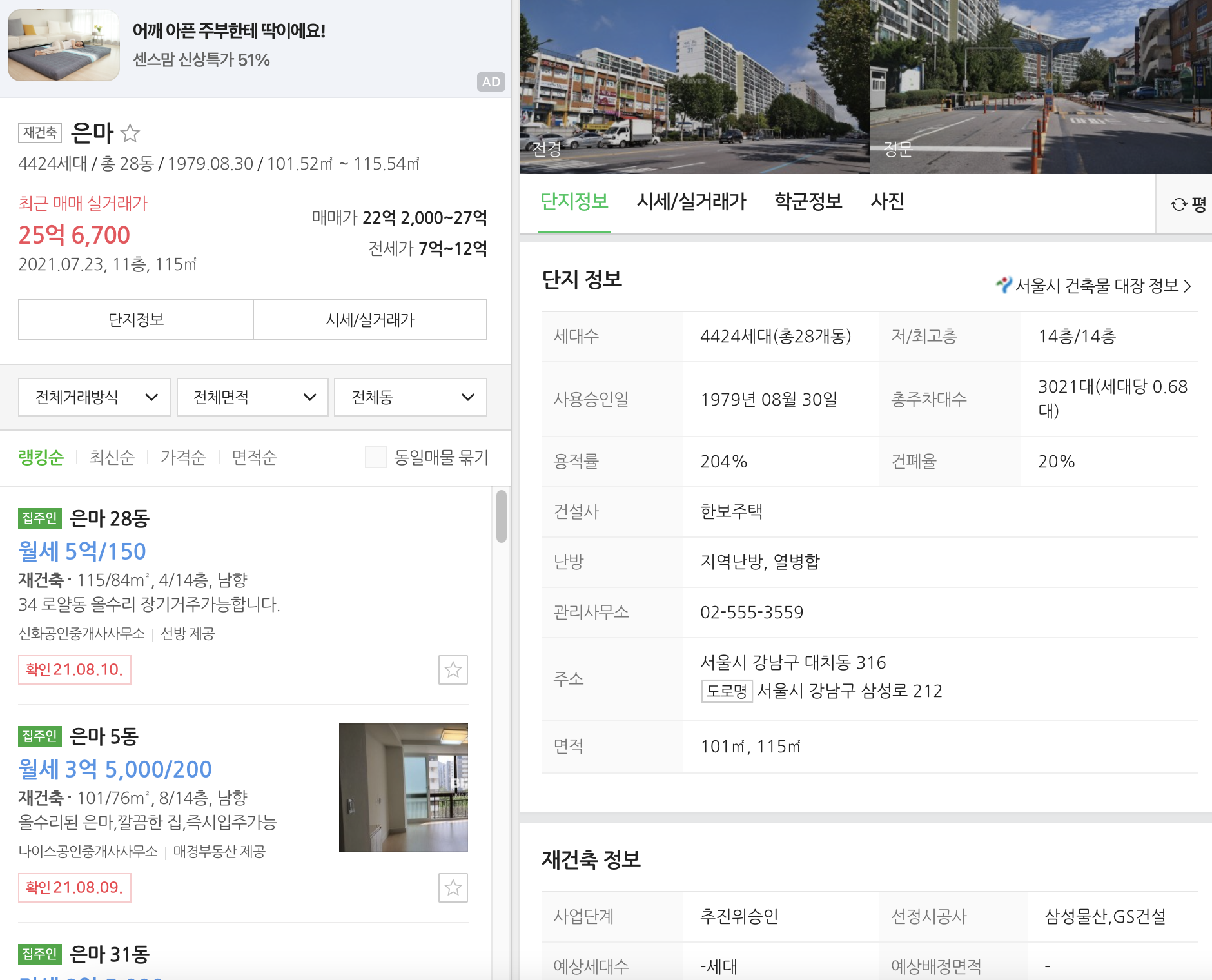Open the 전체동 dropdown
The image size is (1212, 980).
pyautogui.click(x=411, y=397)
